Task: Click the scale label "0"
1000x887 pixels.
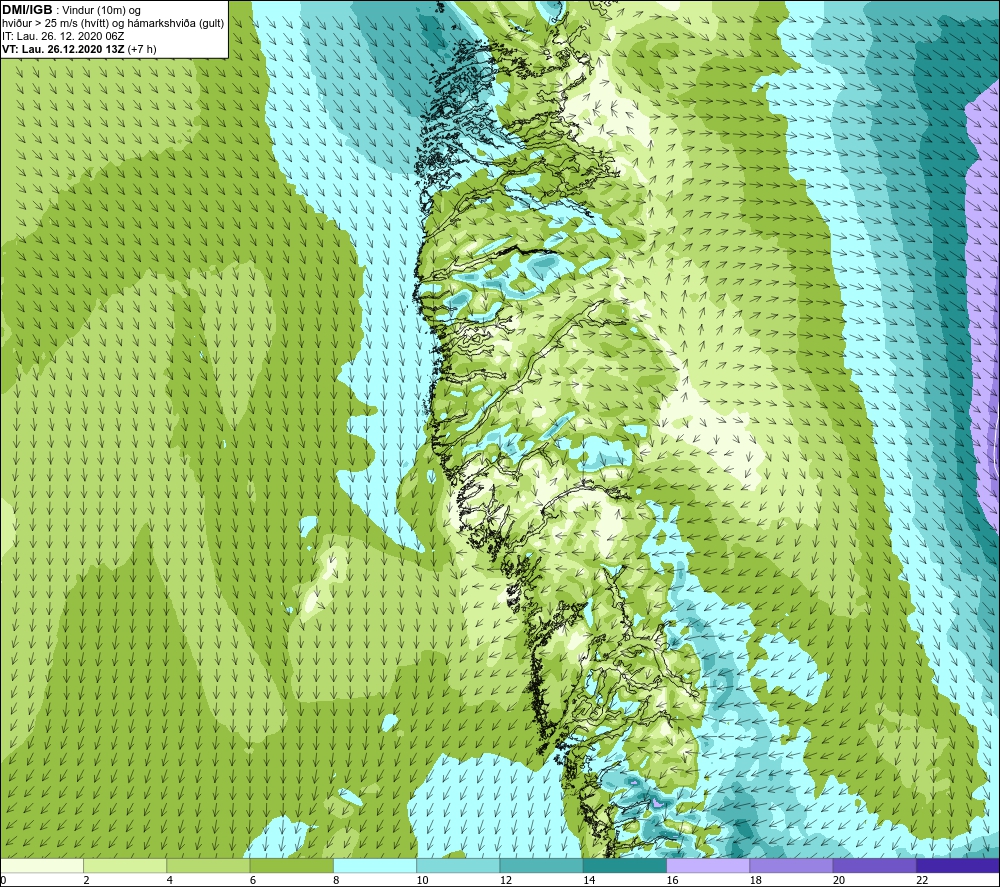Action: point(4,880)
